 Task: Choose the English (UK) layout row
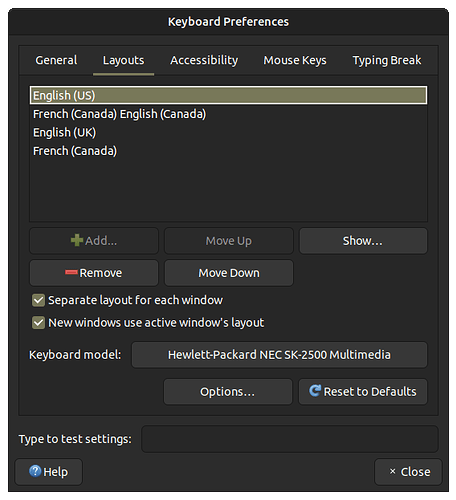click(x=228, y=132)
